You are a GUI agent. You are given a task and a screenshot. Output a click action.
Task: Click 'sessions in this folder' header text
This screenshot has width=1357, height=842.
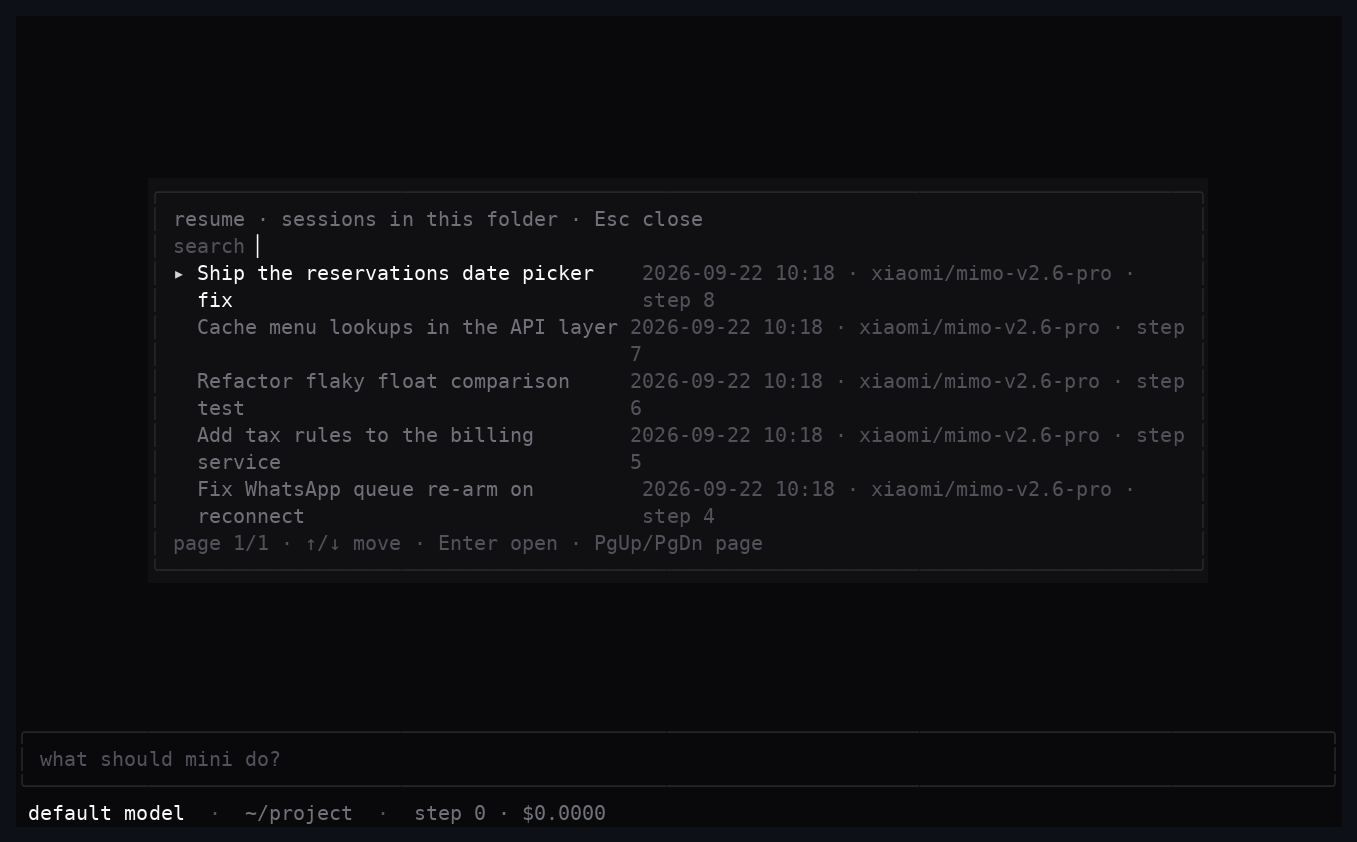point(419,219)
